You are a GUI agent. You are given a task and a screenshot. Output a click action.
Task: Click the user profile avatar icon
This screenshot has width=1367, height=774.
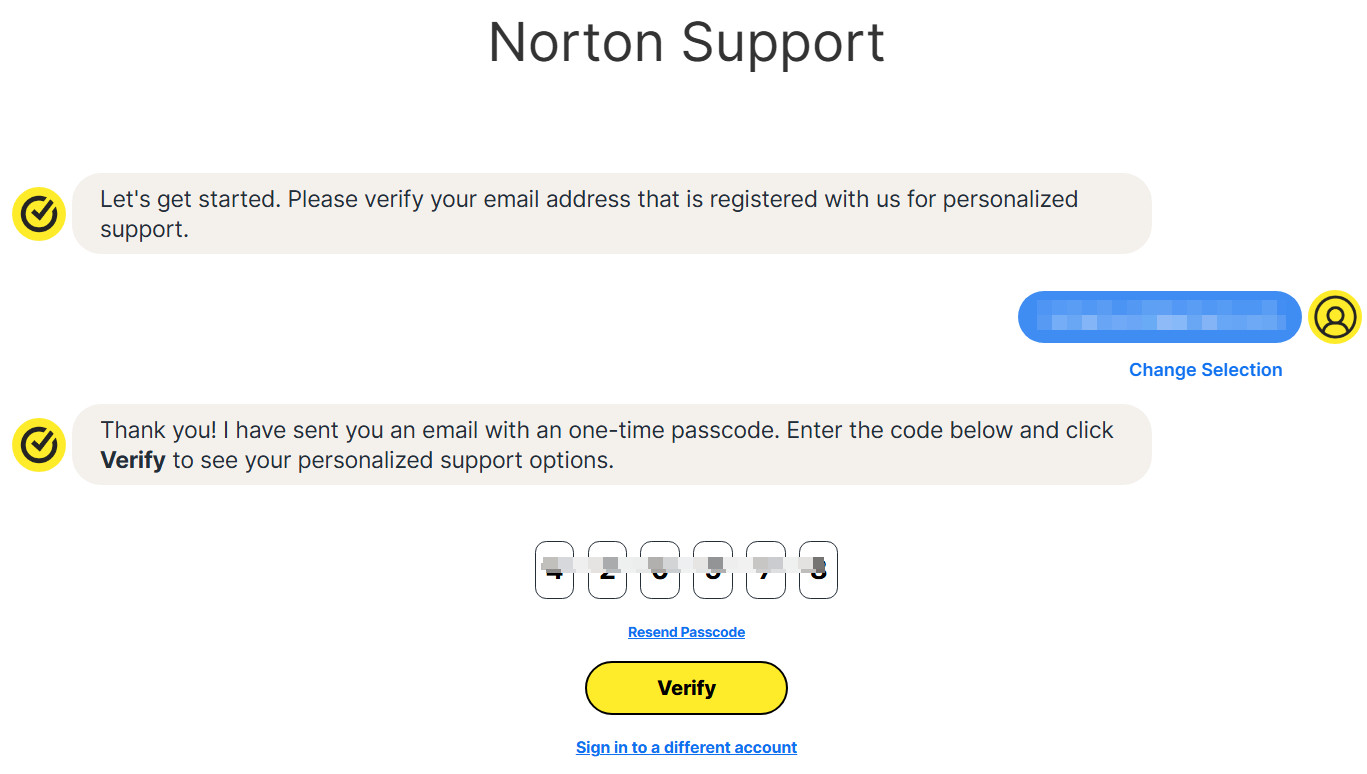(1335, 317)
